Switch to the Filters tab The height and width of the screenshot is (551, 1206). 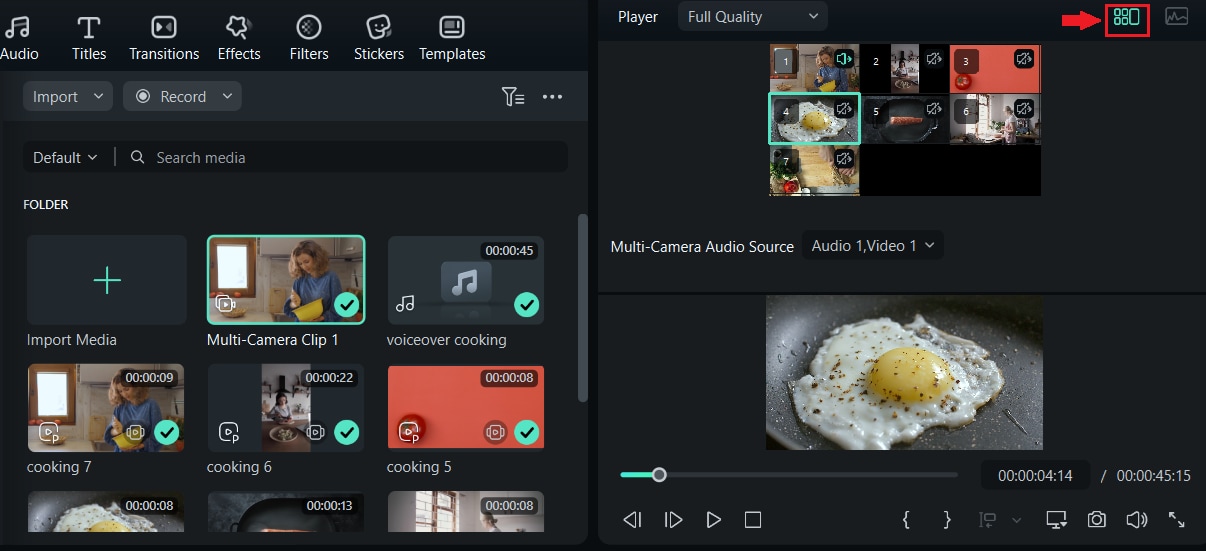click(x=309, y=38)
